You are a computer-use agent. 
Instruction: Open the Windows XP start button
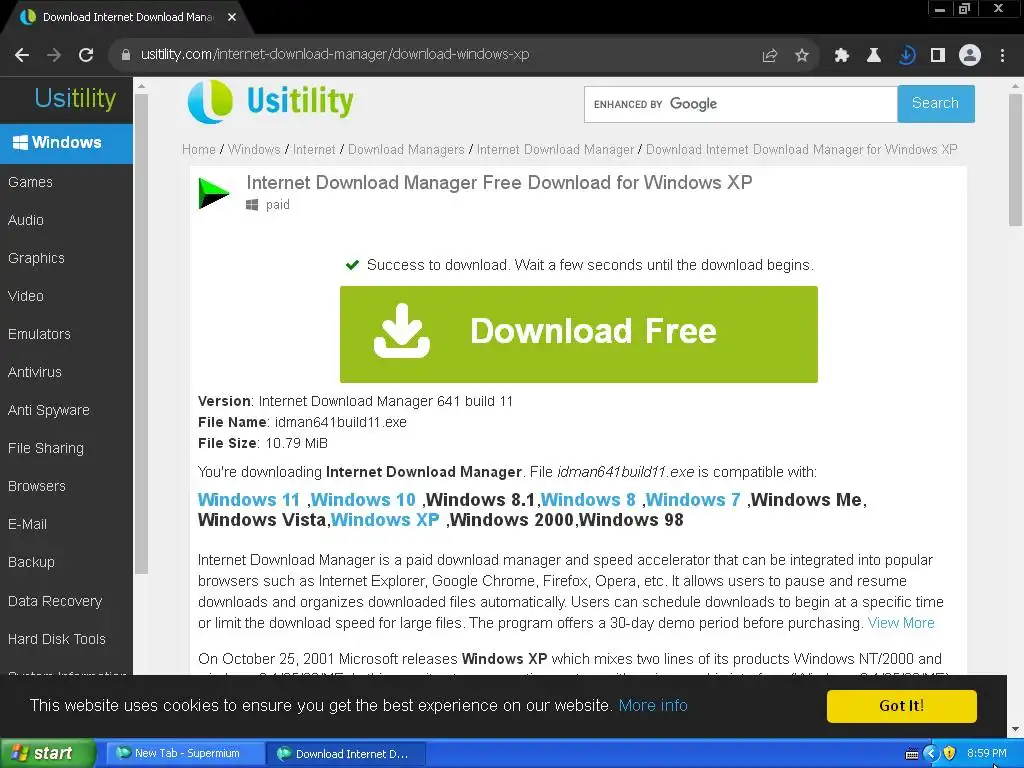(48, 754)
